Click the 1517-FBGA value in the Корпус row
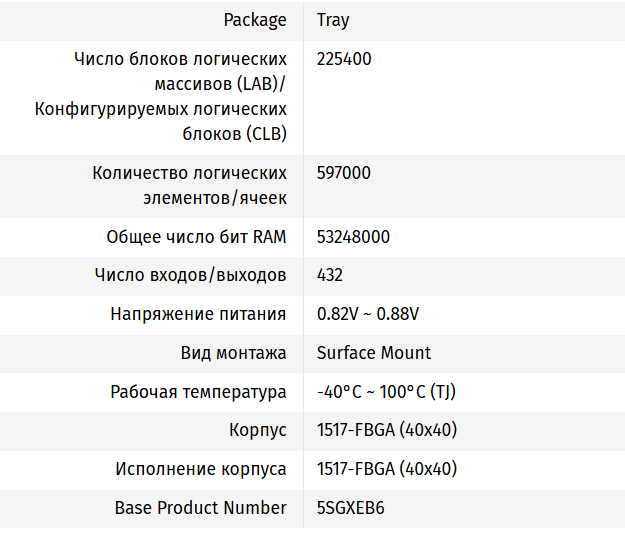 click(386, 430)
